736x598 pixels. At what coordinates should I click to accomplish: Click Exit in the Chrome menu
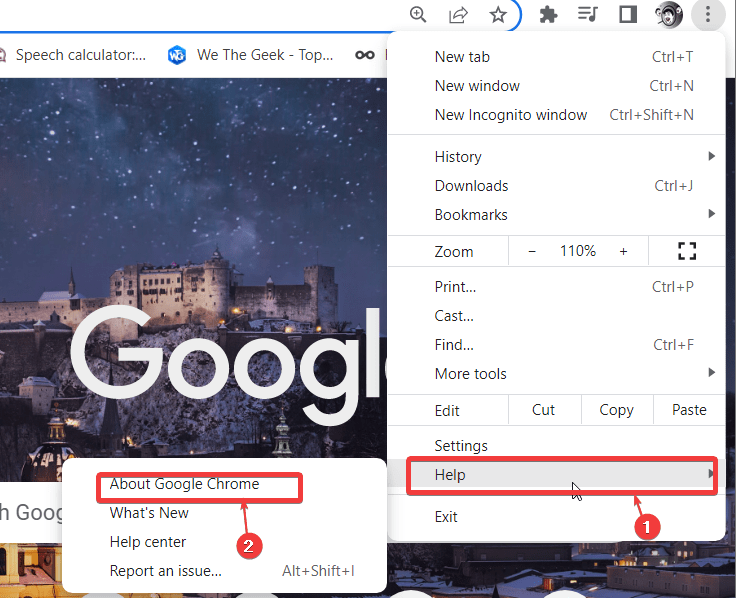tap(556, 517)
